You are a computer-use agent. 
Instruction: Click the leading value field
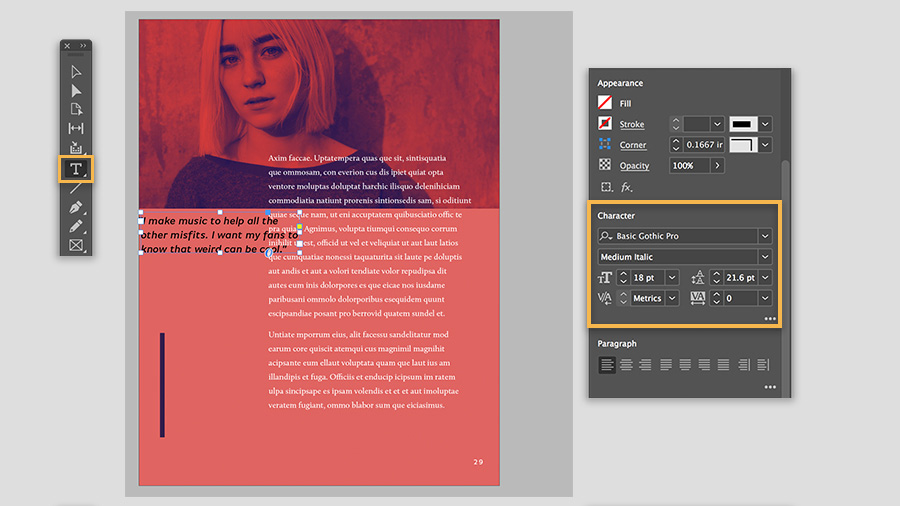click(740, 278)
